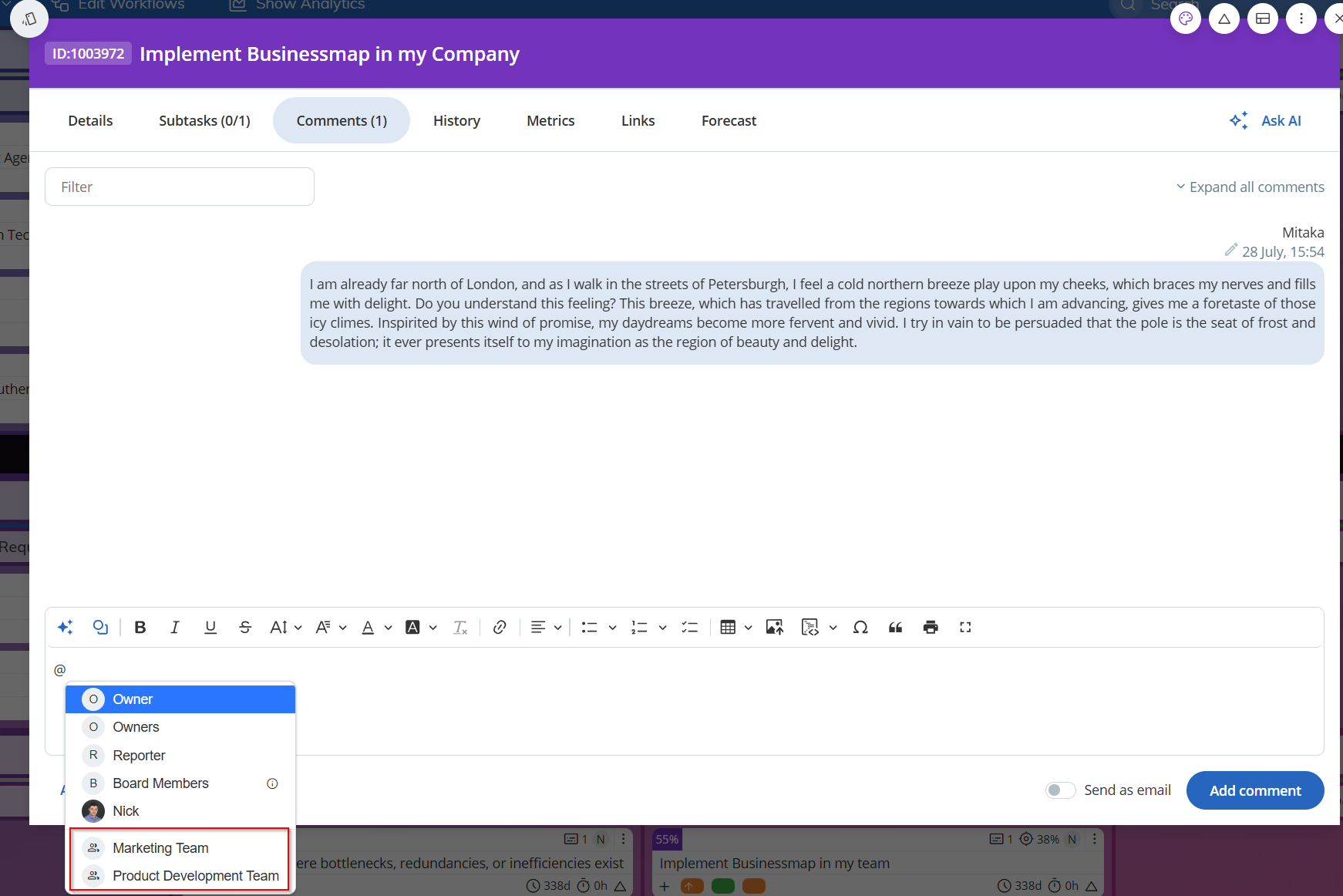The image size is (1343, 896).
Task: Open the insert table dropdown
Action: click(748, 628)
